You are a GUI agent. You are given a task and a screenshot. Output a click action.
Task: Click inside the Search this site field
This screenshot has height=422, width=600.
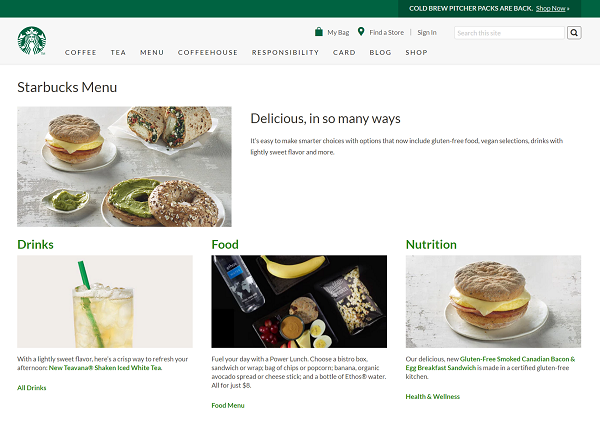click(x=509, y=33)
